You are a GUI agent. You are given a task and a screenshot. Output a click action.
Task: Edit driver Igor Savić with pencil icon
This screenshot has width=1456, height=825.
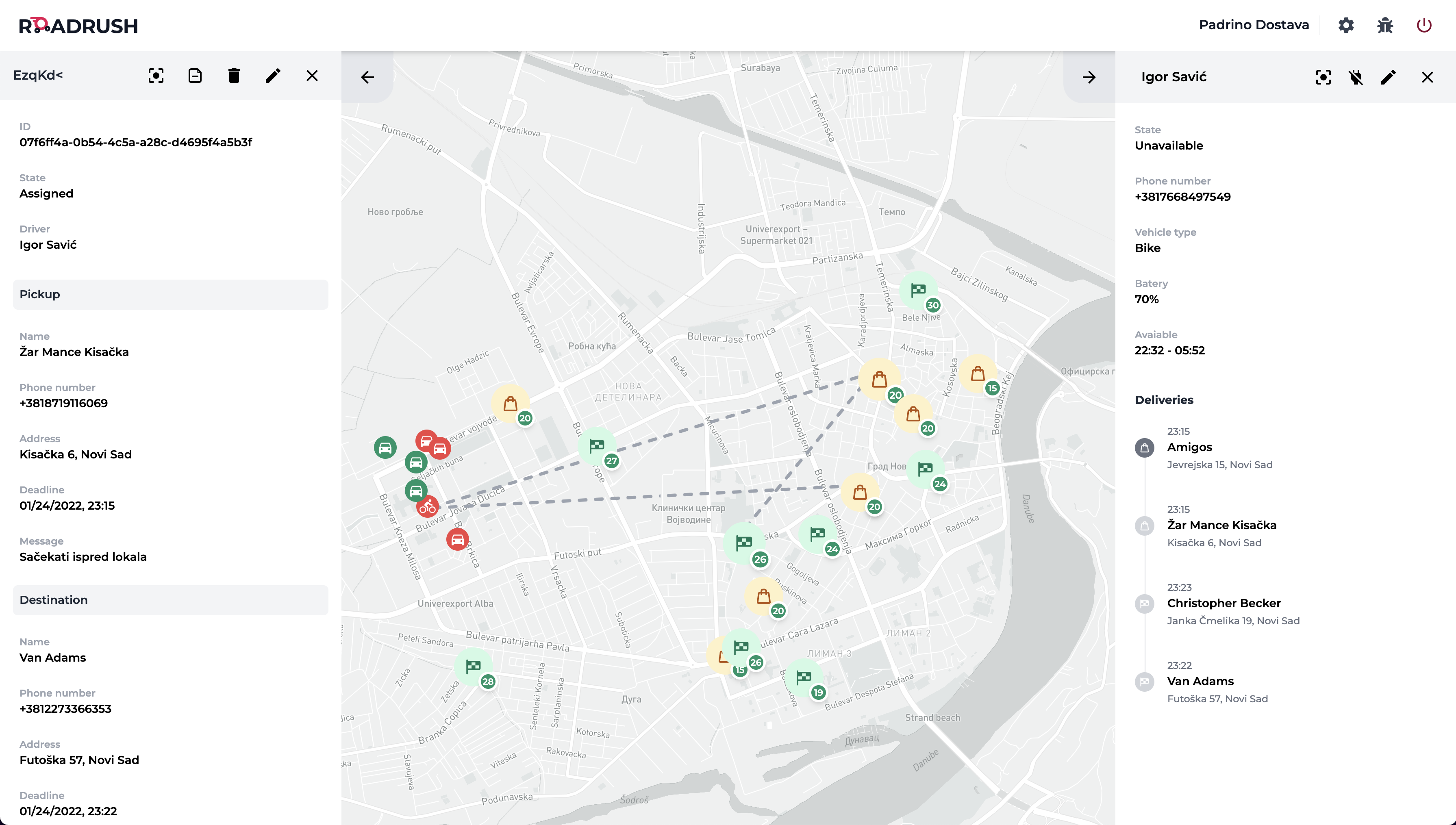(1389, 78)
